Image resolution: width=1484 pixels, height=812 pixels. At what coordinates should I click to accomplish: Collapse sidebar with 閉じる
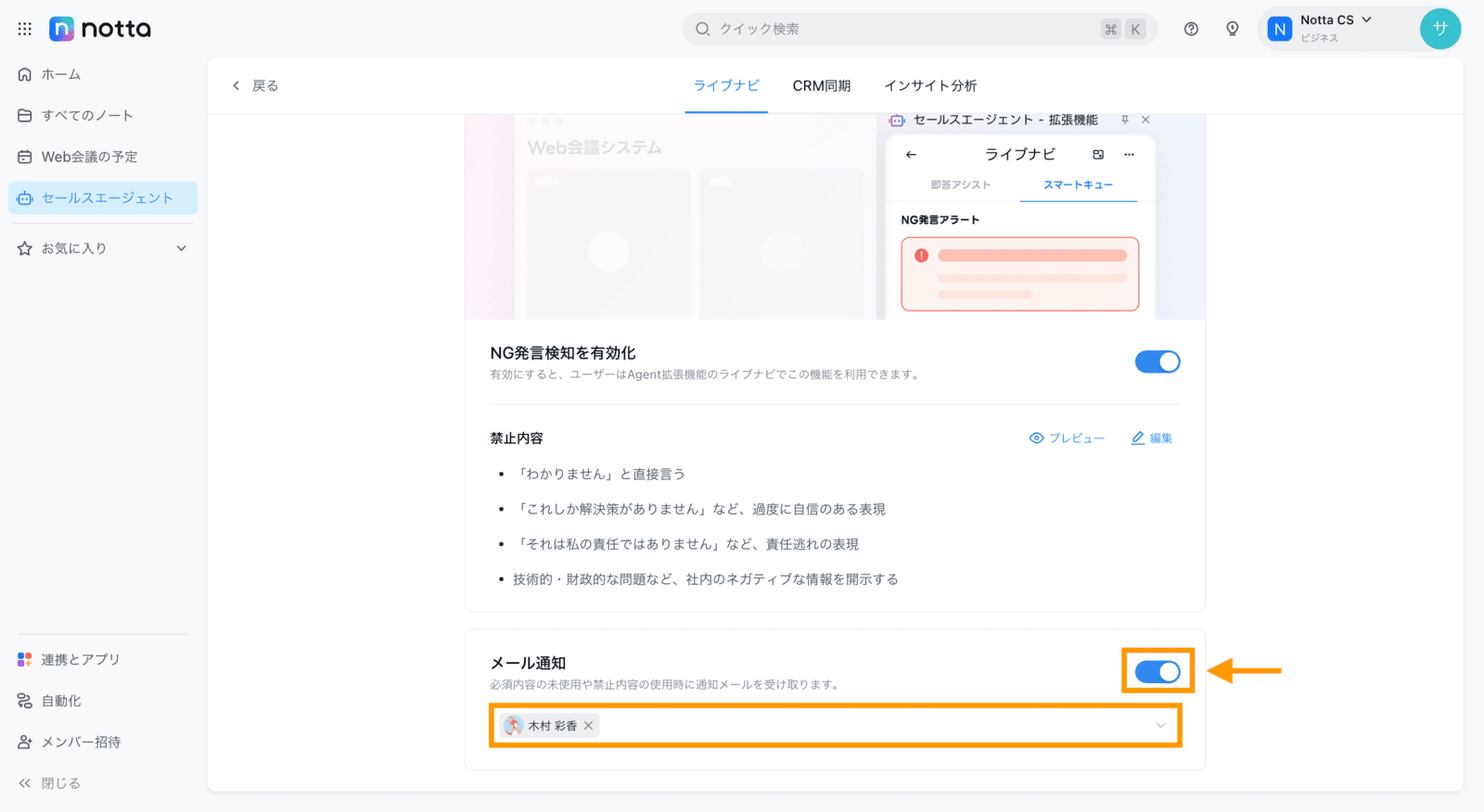[x=50, y=783]
